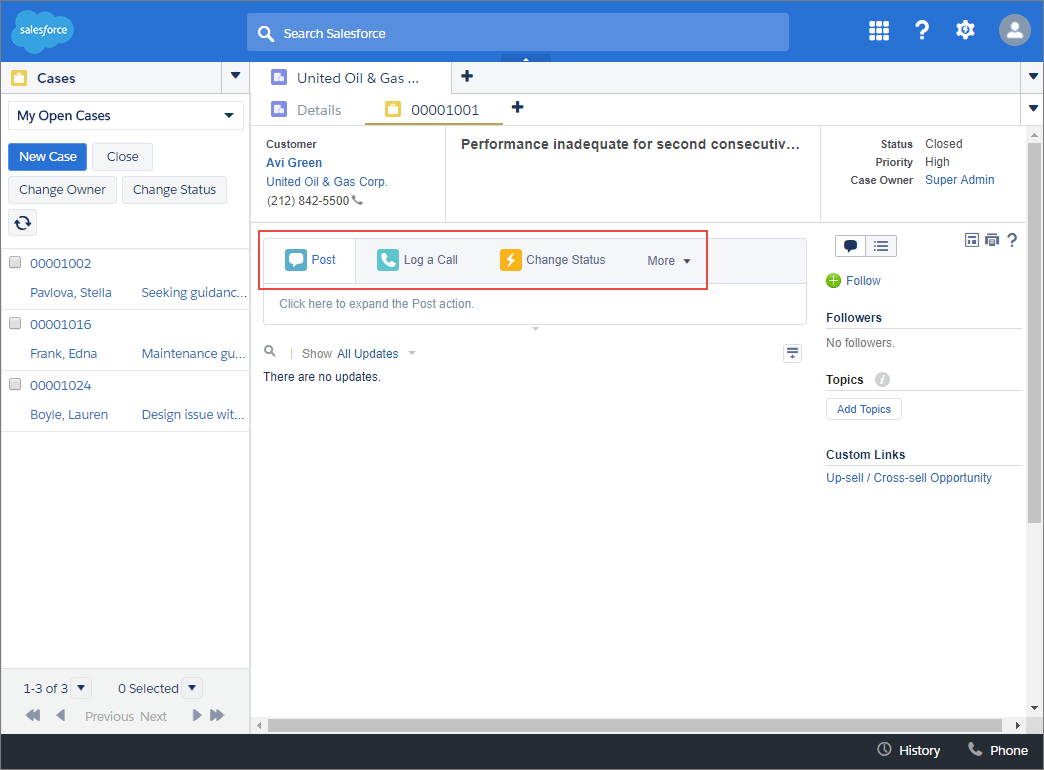Go to the first page of the list
1044x770 pixels.
pos(33,715)
